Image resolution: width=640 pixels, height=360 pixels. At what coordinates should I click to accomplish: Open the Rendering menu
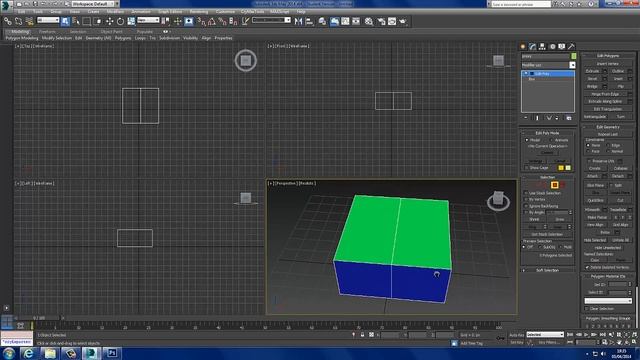pyautogui.click(x=199, y=12)
